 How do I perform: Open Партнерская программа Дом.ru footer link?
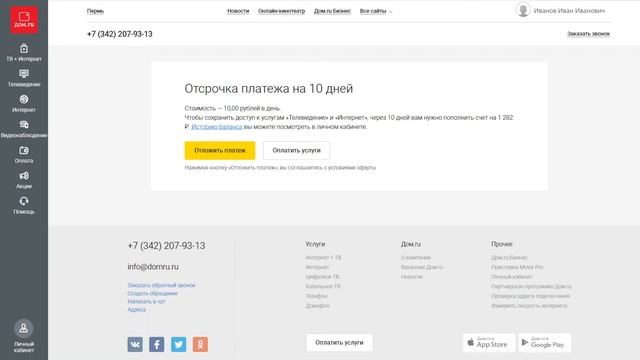point(531,287)
